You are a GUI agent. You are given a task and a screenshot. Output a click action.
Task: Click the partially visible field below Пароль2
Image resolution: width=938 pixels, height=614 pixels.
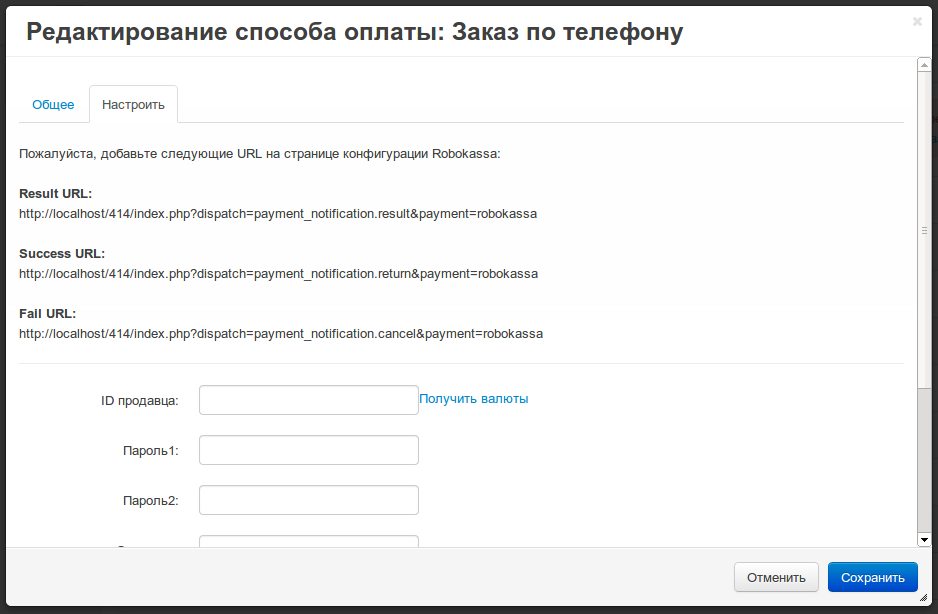[x=308, y=541]
